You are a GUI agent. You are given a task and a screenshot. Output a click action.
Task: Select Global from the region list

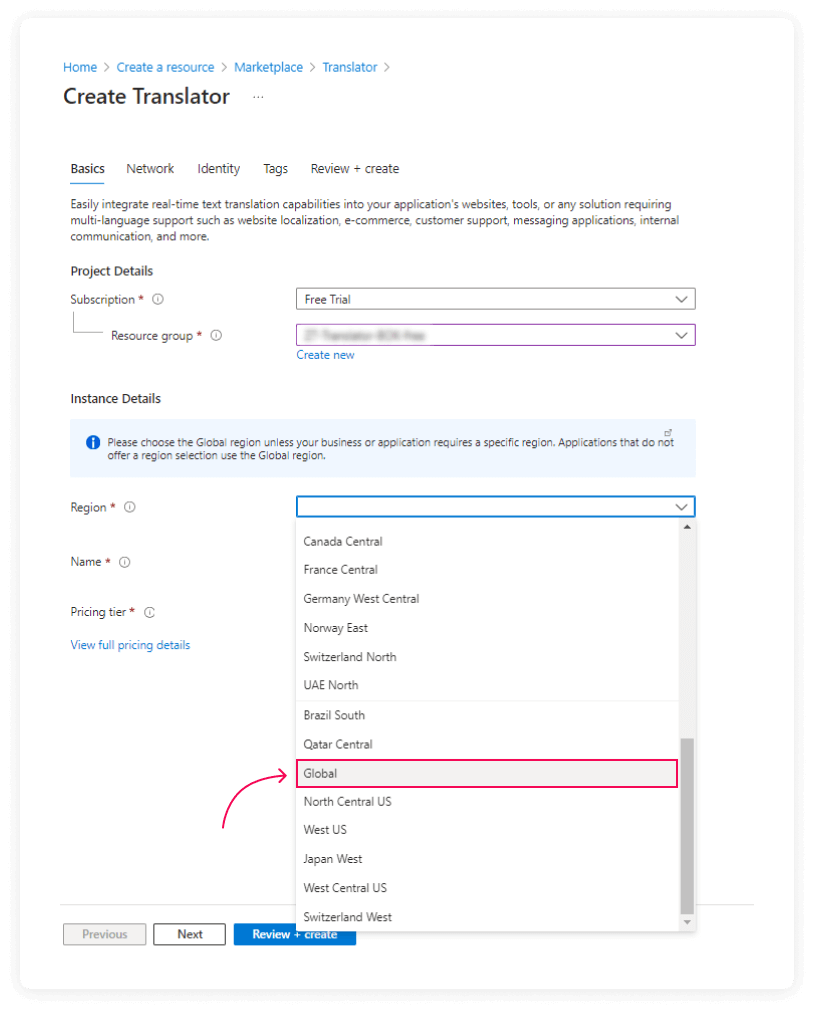487,773
